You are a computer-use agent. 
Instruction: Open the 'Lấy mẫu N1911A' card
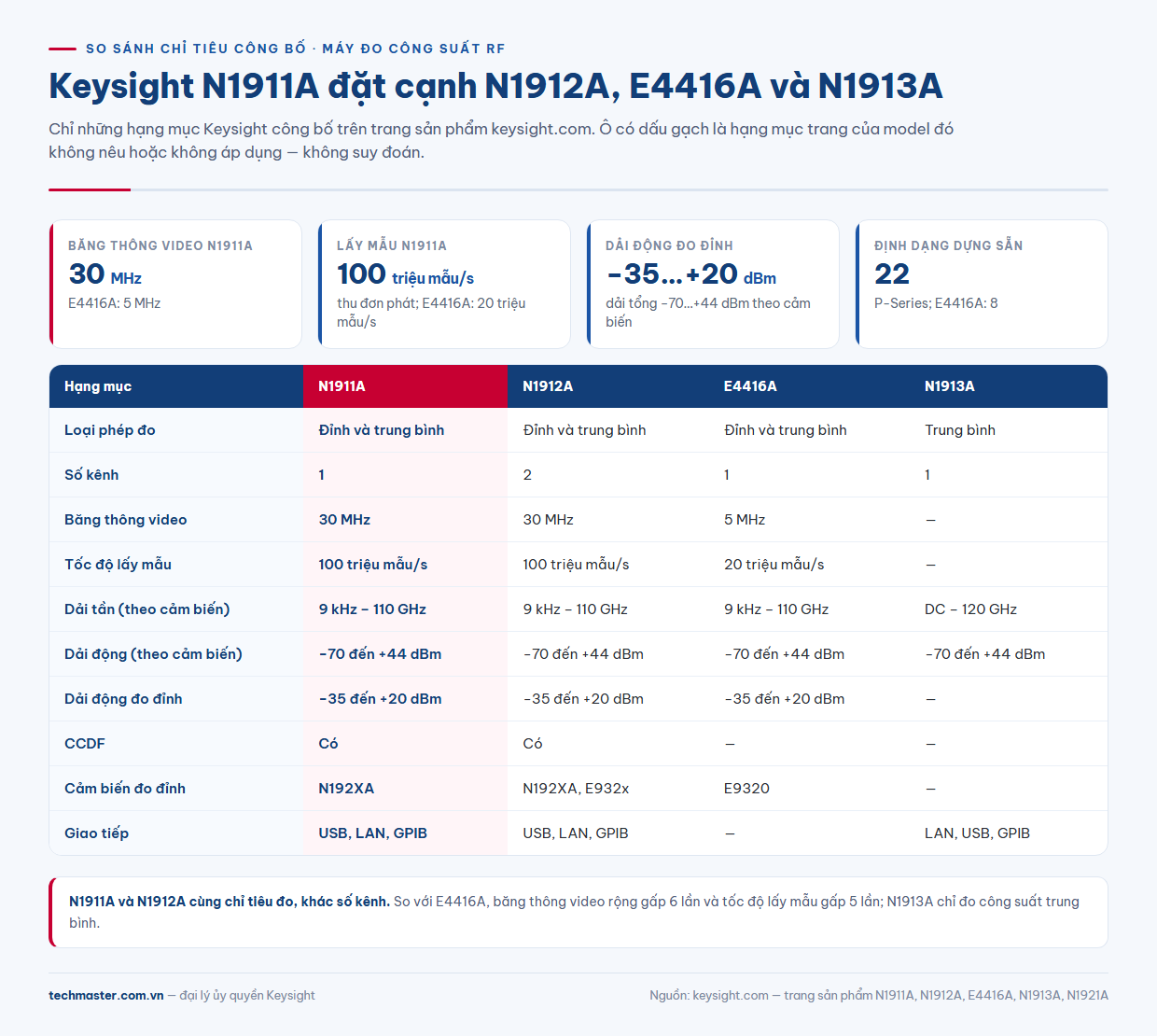[444, 284]
